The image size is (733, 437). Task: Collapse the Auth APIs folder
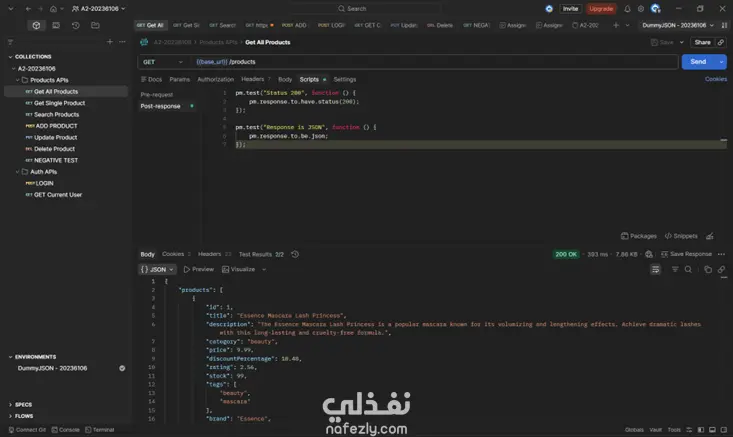tap(18, 172)
